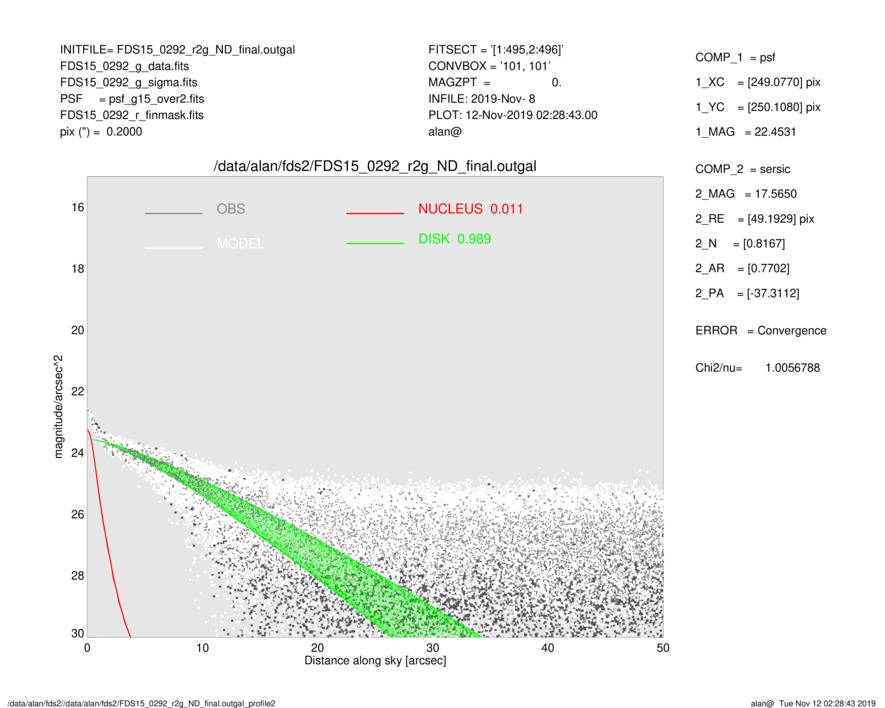Click the COMP_2 = sersic label

click(743, 169)
